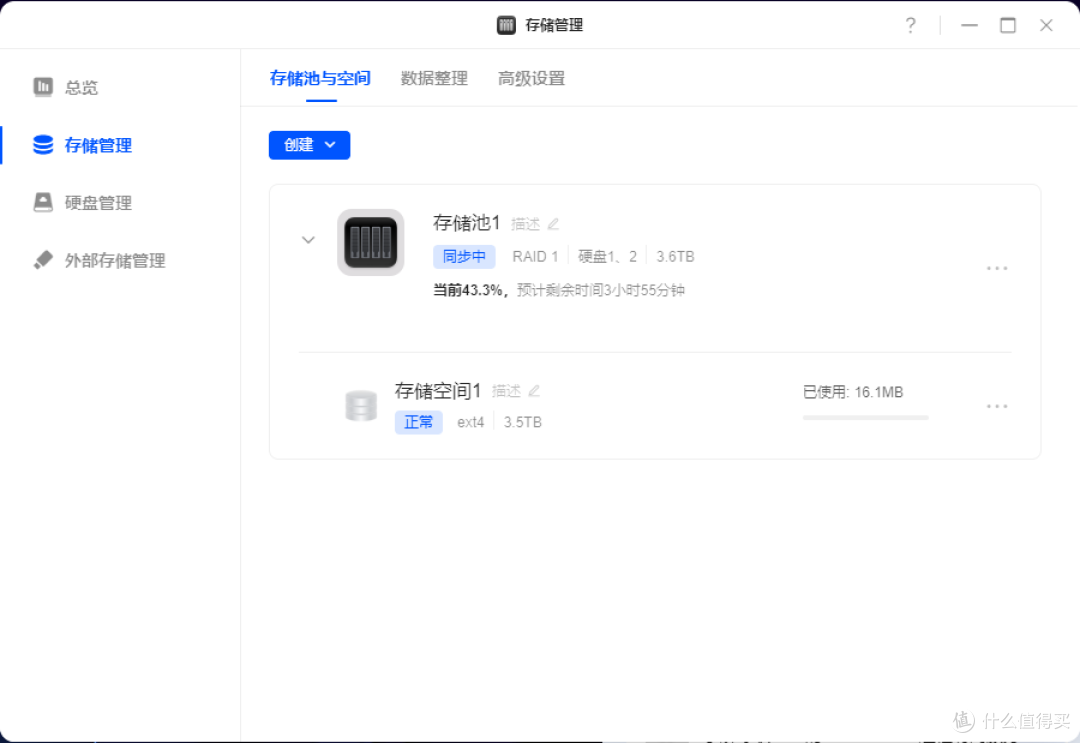The width and height of the screenshot is (1080, 743).
Task: Click the sync progress 当前43.3% text
Action: click(468, 290)
